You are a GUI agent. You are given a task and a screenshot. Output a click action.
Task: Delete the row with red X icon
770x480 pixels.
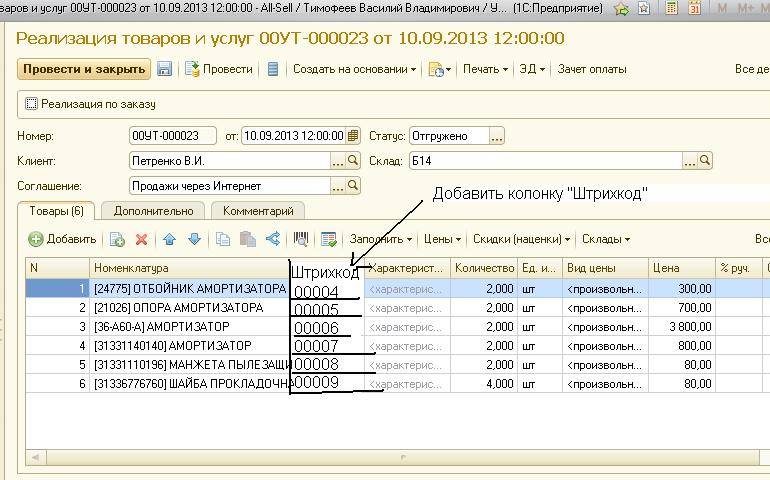[x=141, y=239]
